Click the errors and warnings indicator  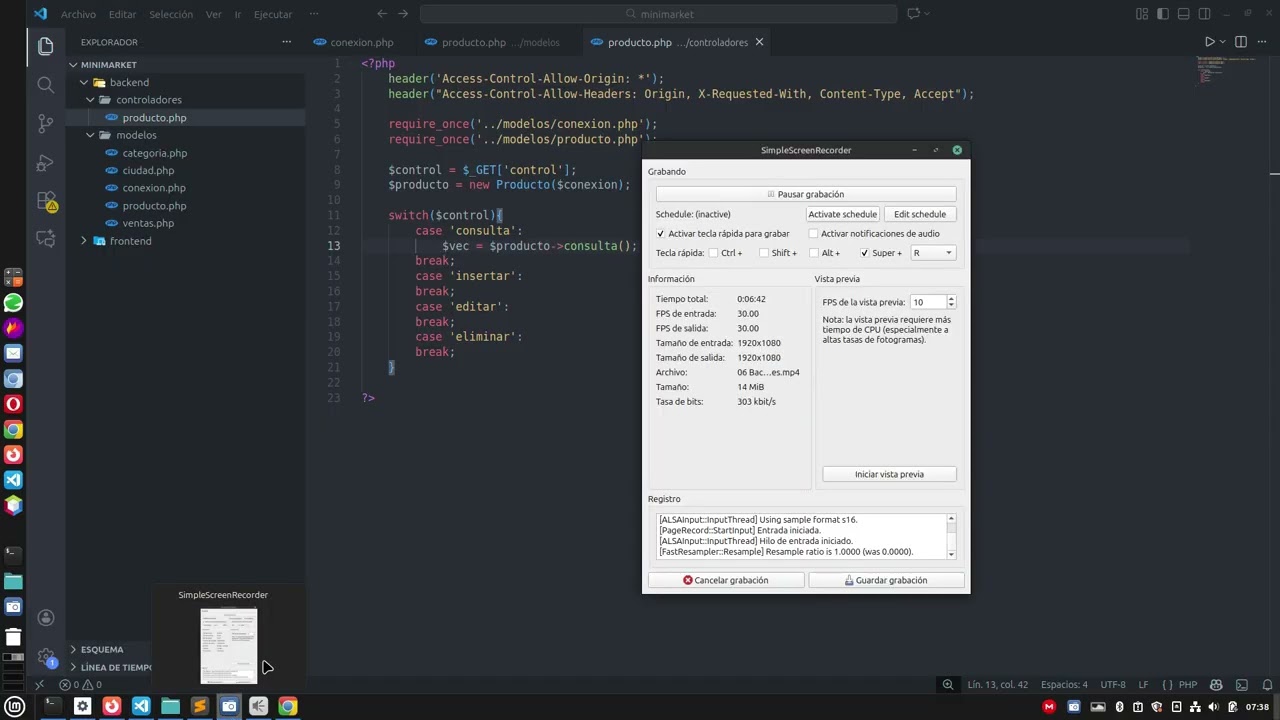coord(80,685)
